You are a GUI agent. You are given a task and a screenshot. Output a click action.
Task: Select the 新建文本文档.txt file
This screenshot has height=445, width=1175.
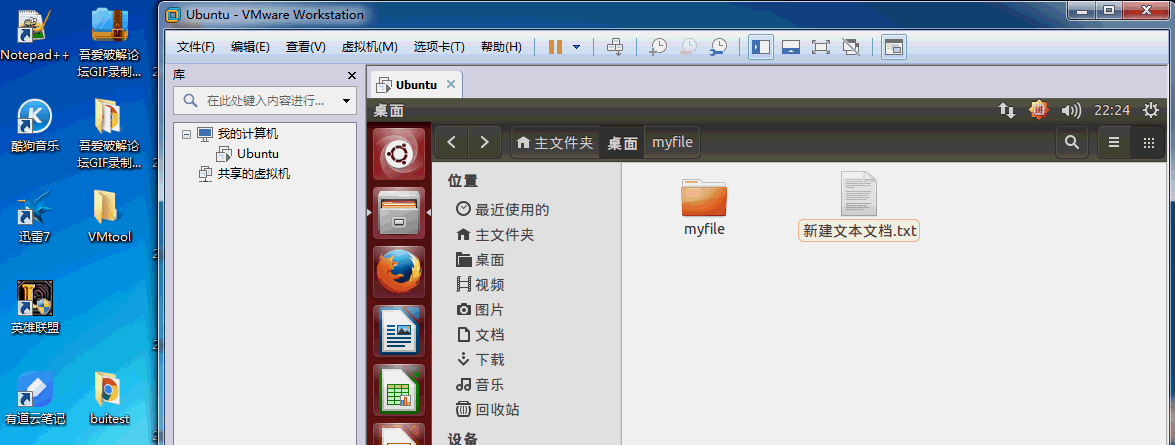tap(859, 206)
